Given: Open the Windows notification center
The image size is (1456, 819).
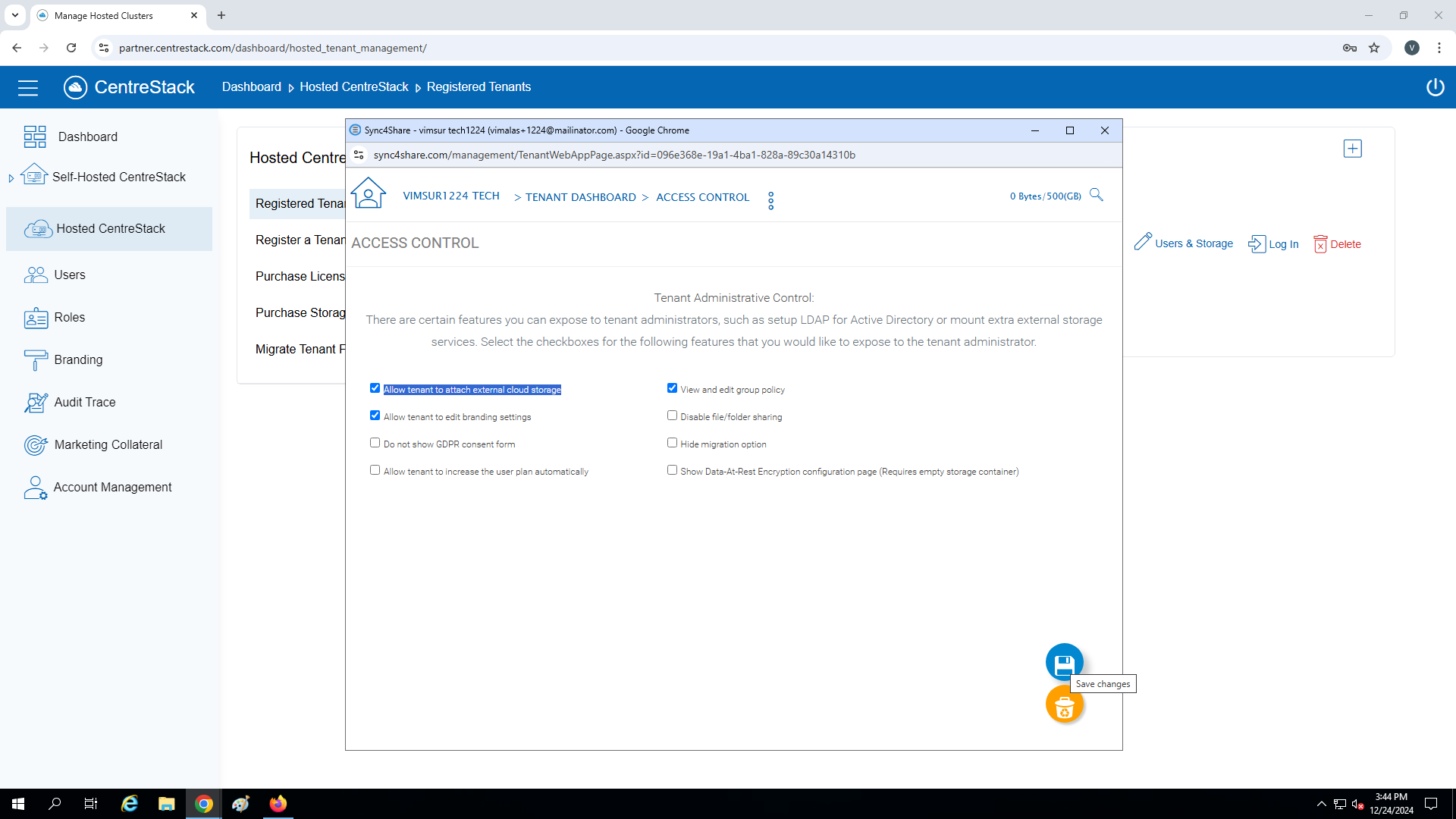Looking at the screenshot, I should (1431, 804).
